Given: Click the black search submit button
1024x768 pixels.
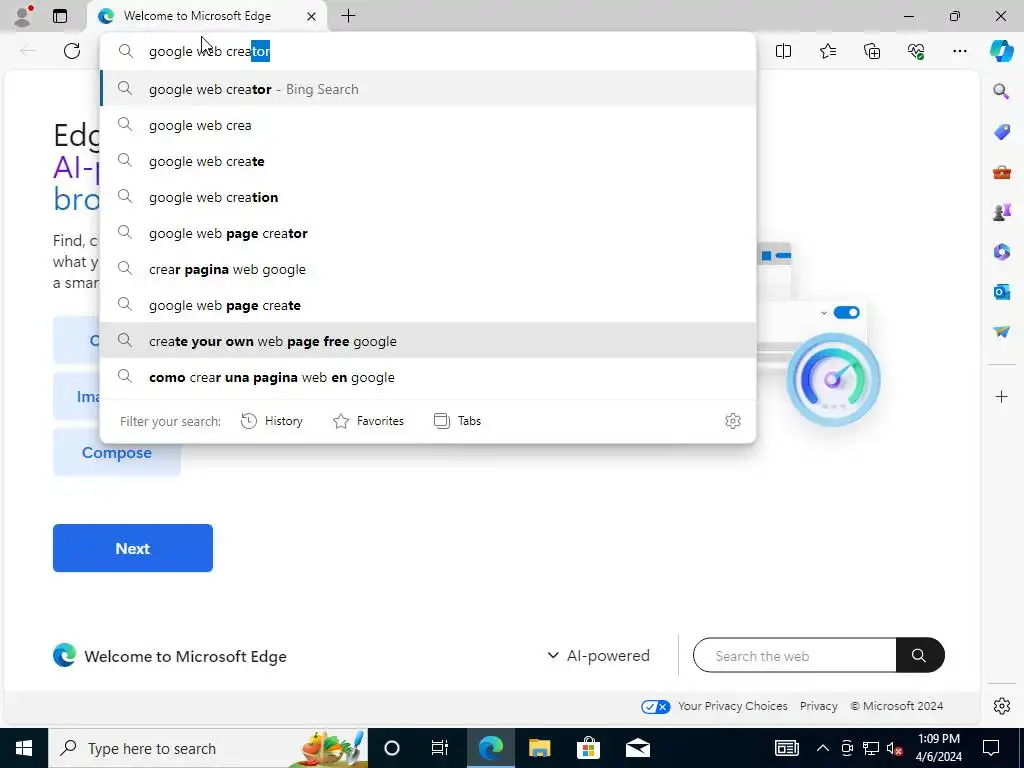Looking at the screenshot, I should point(920,656).
